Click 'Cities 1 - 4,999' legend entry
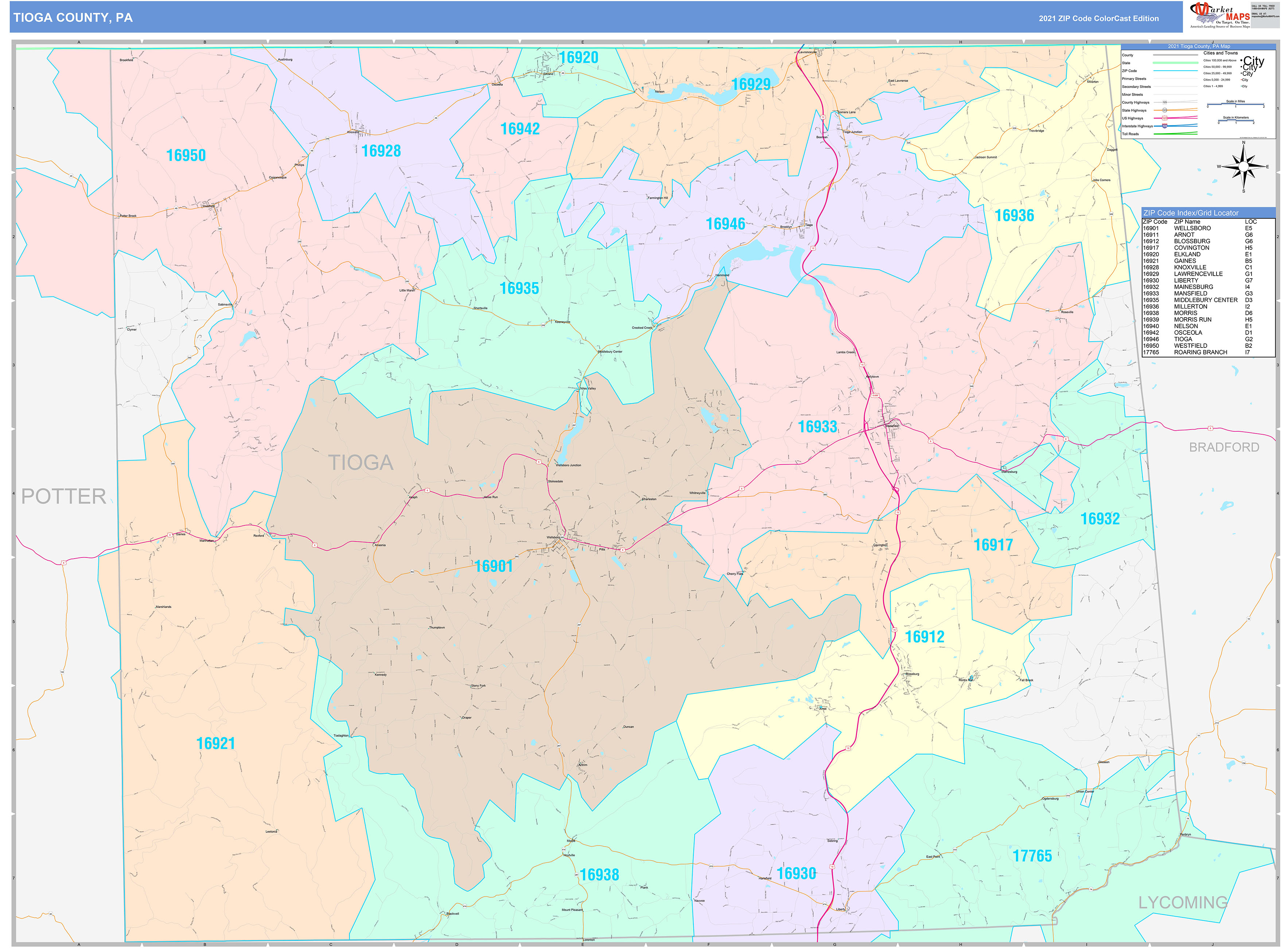1288x948 pixels. click(1213, 86)
